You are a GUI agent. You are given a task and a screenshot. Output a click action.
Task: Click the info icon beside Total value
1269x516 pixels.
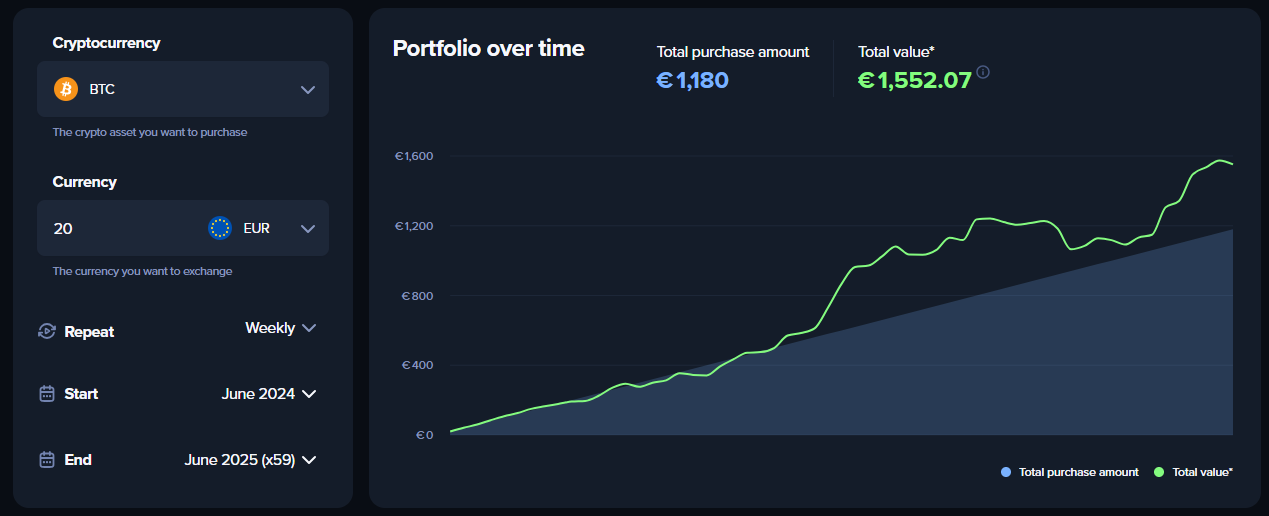click(x=983, y=72)
